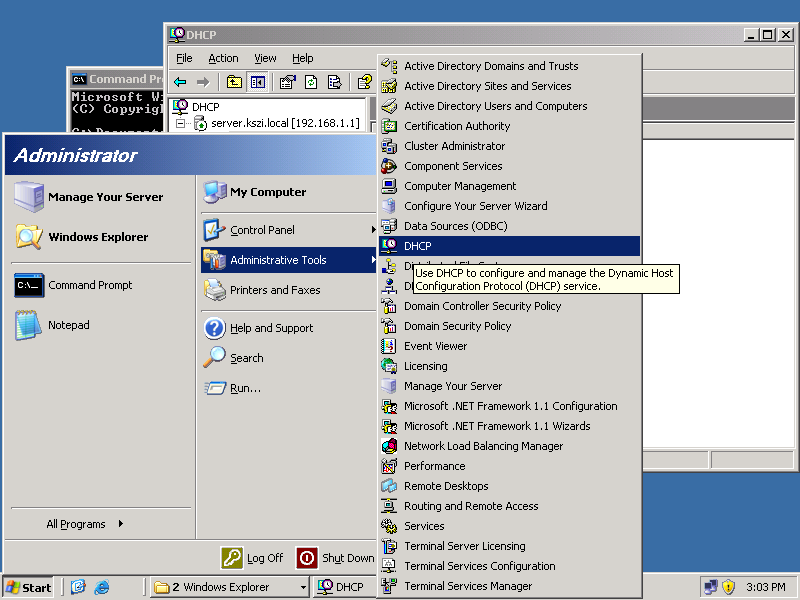Open the Run dialog

pyautogui.click(x=290, y=388)
